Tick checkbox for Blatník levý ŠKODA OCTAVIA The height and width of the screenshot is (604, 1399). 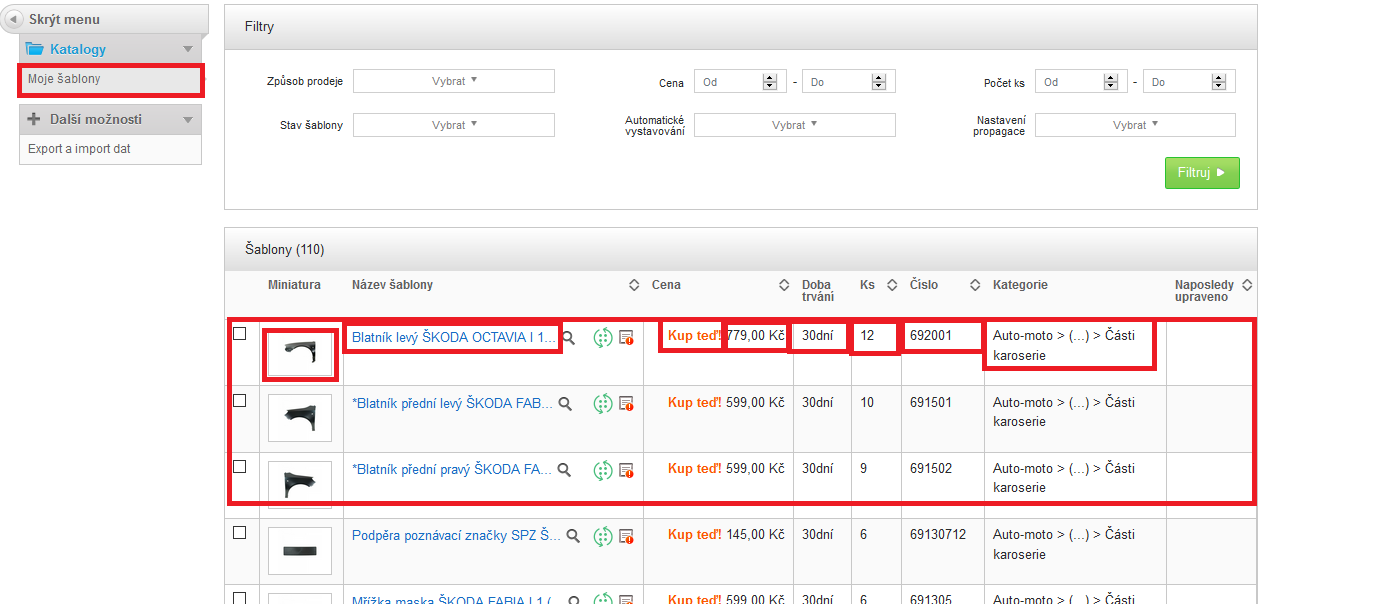pos(240,334)
